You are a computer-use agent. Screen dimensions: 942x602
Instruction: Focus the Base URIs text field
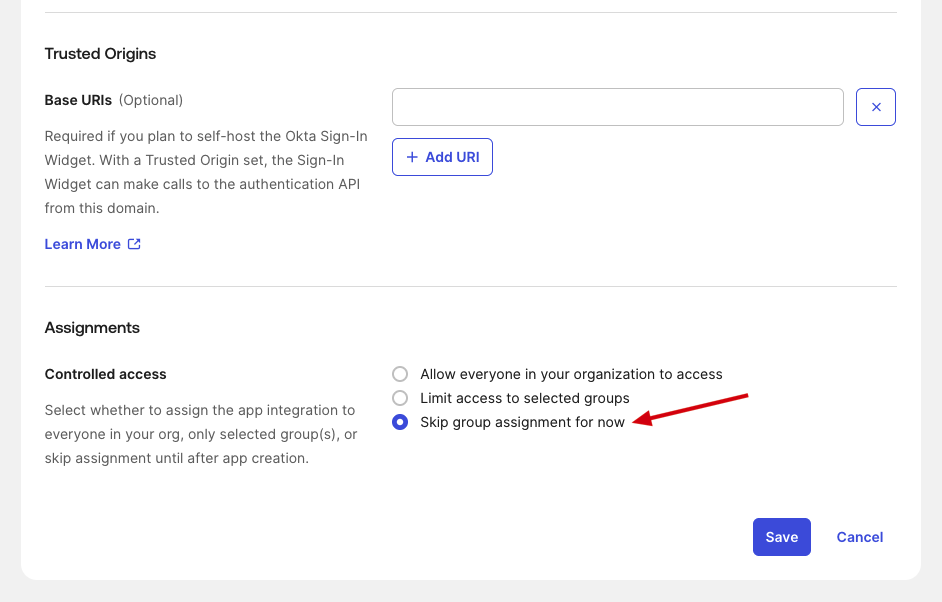click(617, 107)
